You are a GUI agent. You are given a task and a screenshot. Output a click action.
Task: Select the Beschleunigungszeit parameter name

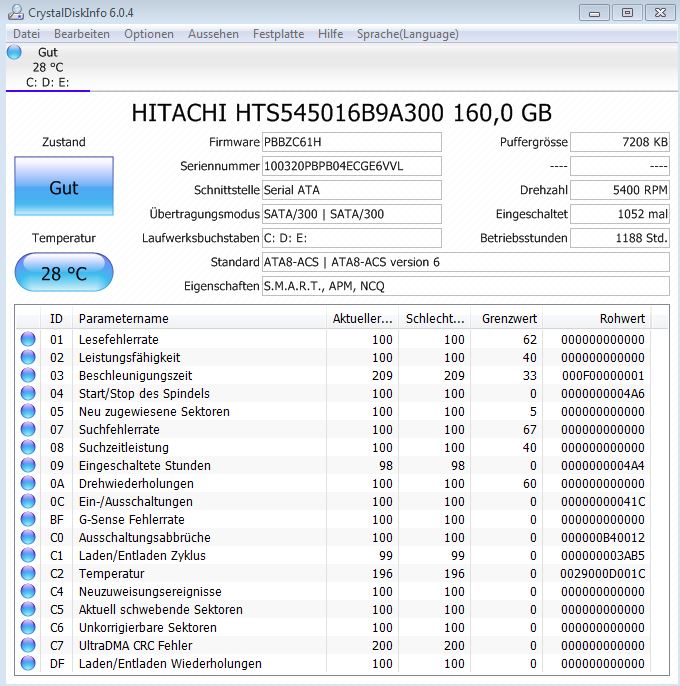click(x=135, y=375)
